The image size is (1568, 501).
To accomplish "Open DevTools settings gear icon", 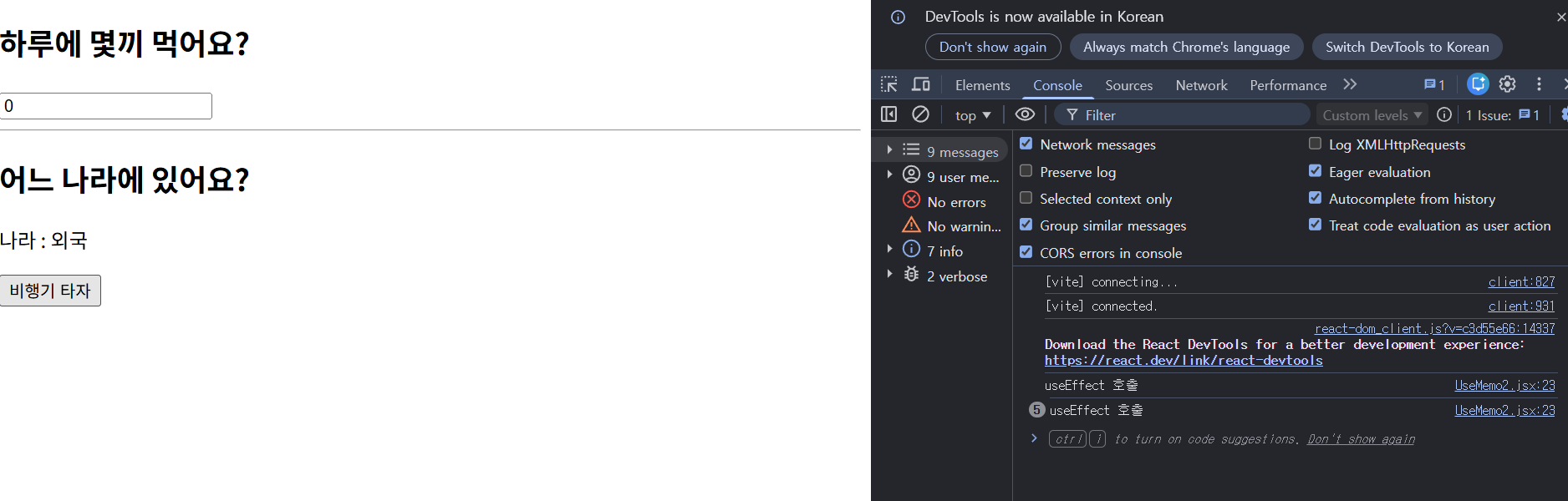I will coord(1507,84).
